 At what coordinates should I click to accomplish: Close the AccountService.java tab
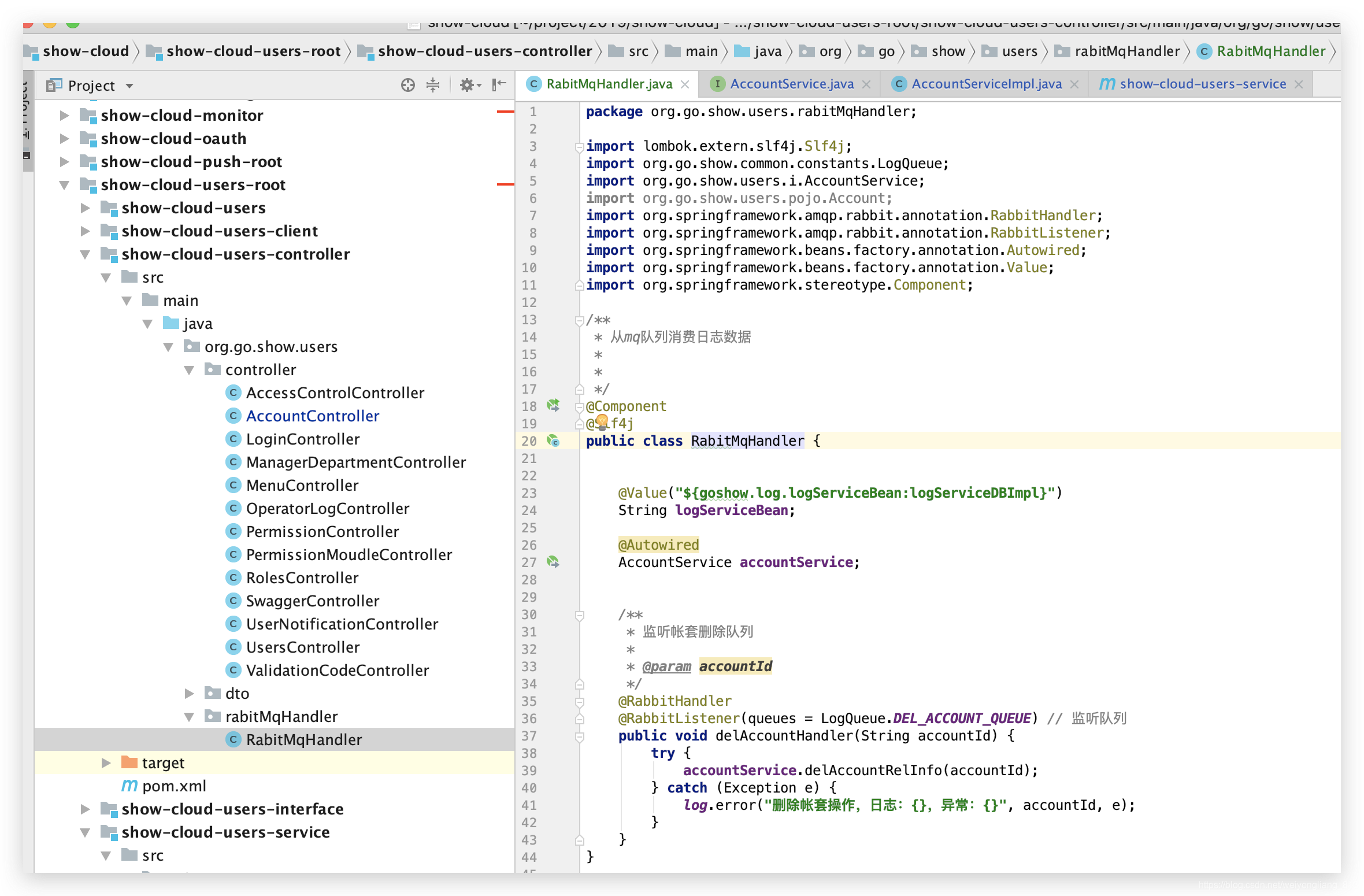[x=866, y=85]
